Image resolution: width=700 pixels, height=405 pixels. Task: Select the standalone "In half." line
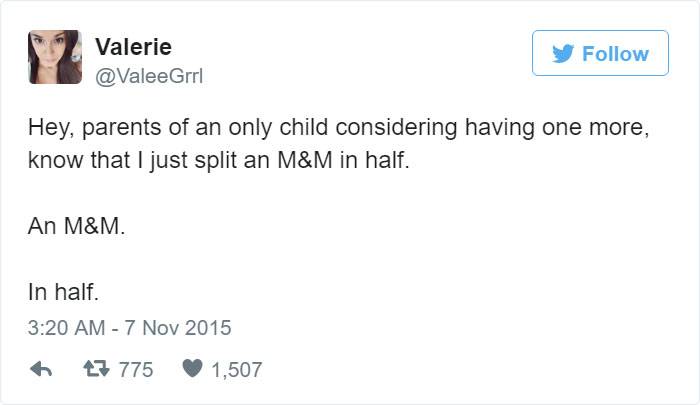coord(63,292)
